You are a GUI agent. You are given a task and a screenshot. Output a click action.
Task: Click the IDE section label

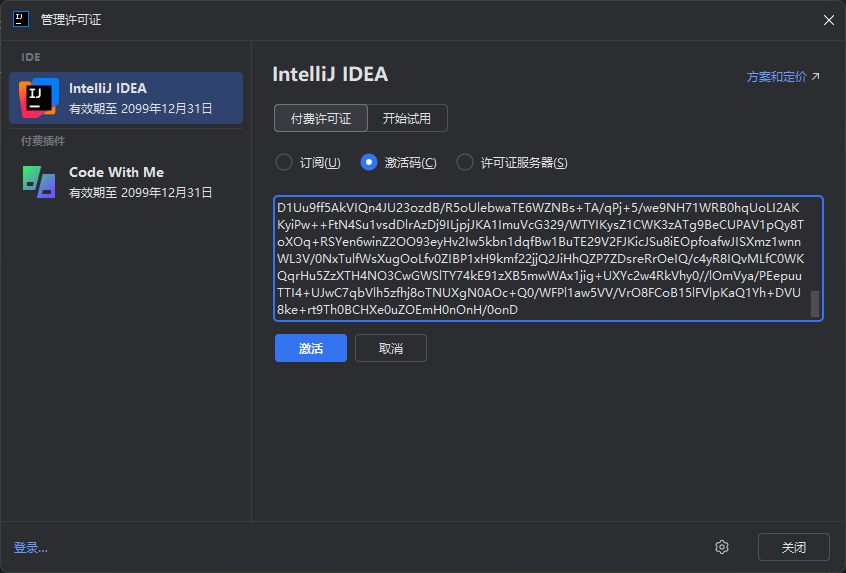(x=31, y=57)
